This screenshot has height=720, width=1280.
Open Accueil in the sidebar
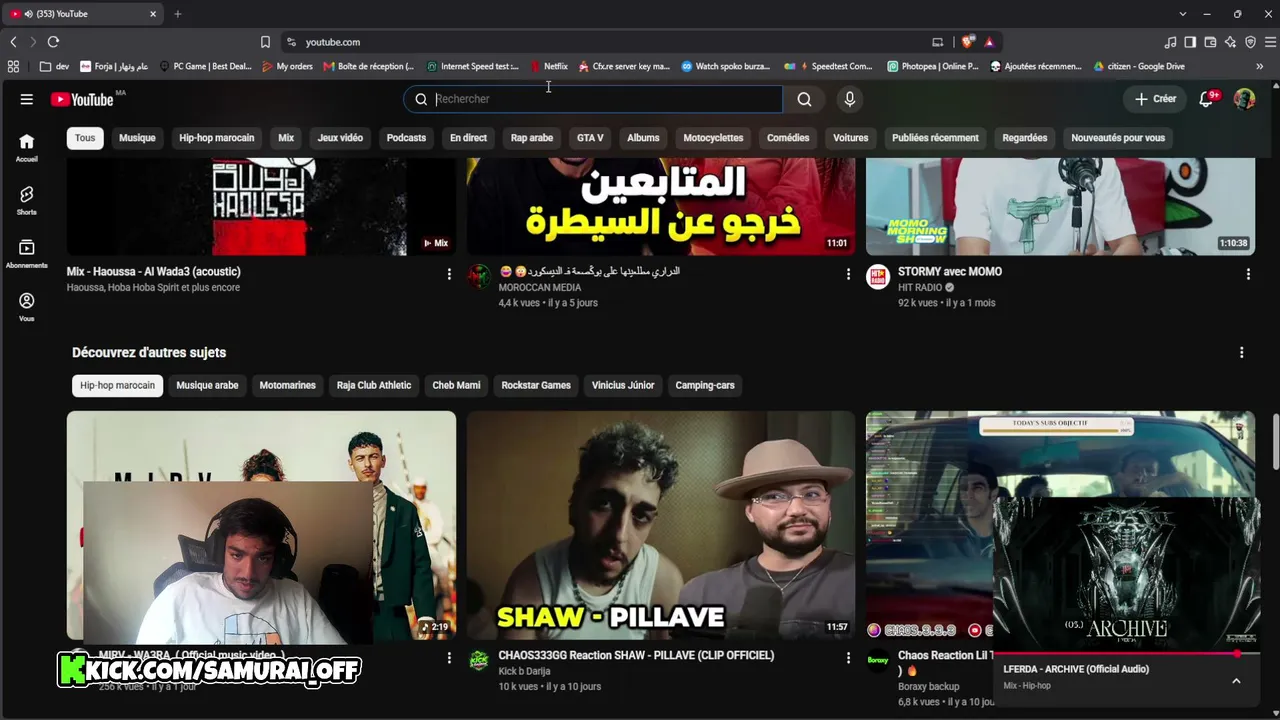[x=27, y=147]
